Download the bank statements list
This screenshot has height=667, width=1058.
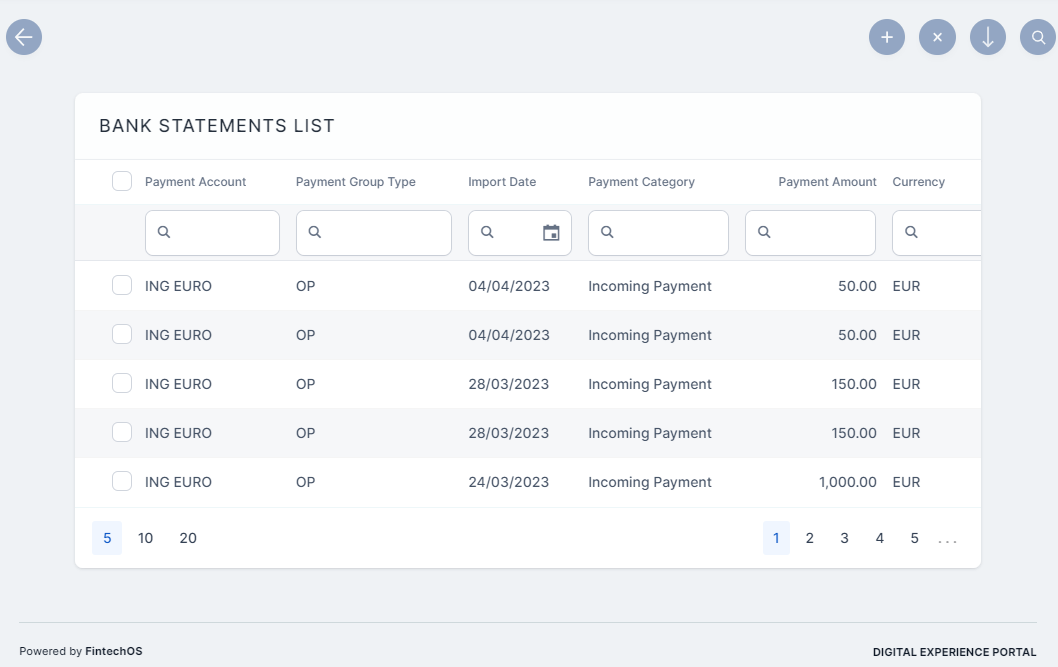click(987, 37)
